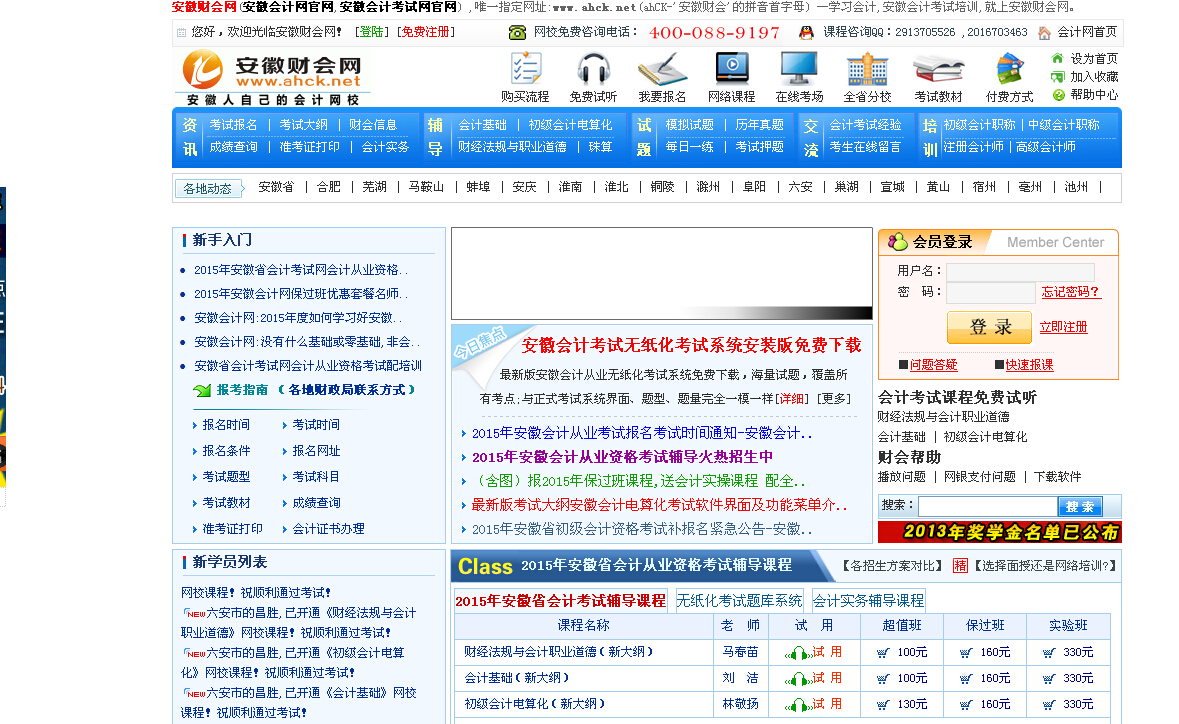Switch to the 会计实务辅导课程 tab
Viewport: 1179px width, 724px height.
pos(868,600)
